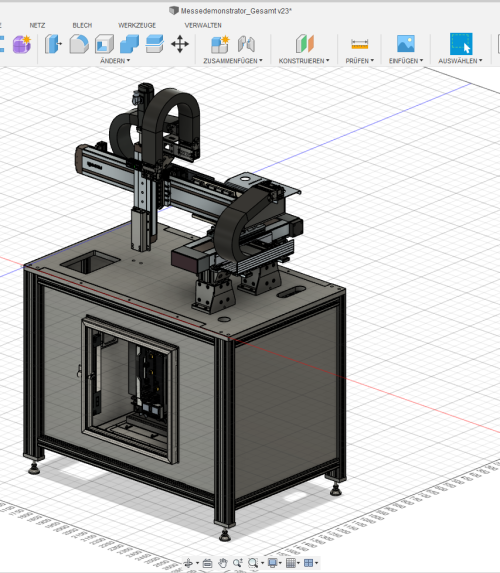The width and height of the screenshot is (500, 573).
Task: Switch to the BLECH tab
Action: (82, 25)
